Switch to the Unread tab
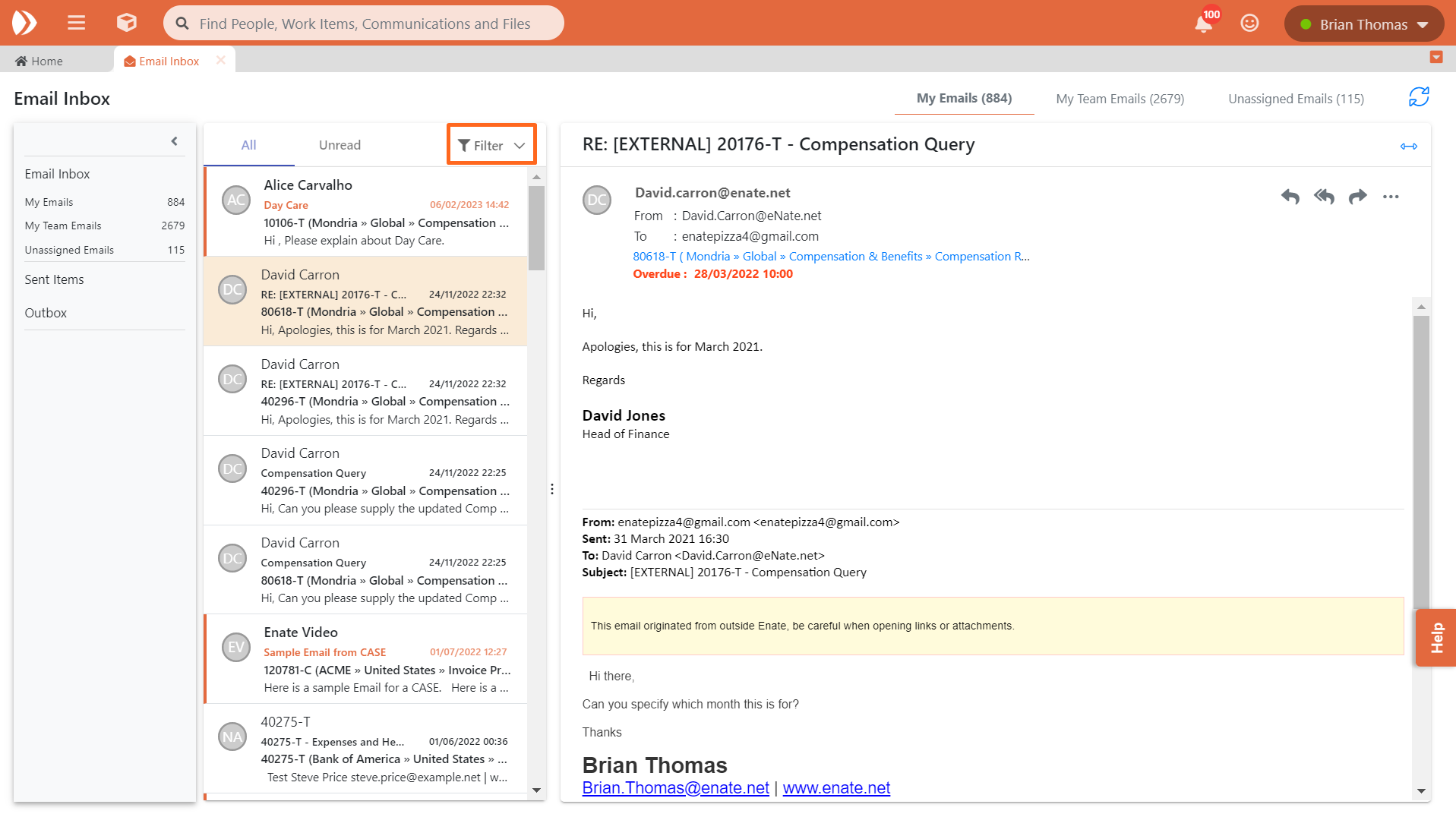The width and height of the screenshot is (1456, 817). (340, 145)
